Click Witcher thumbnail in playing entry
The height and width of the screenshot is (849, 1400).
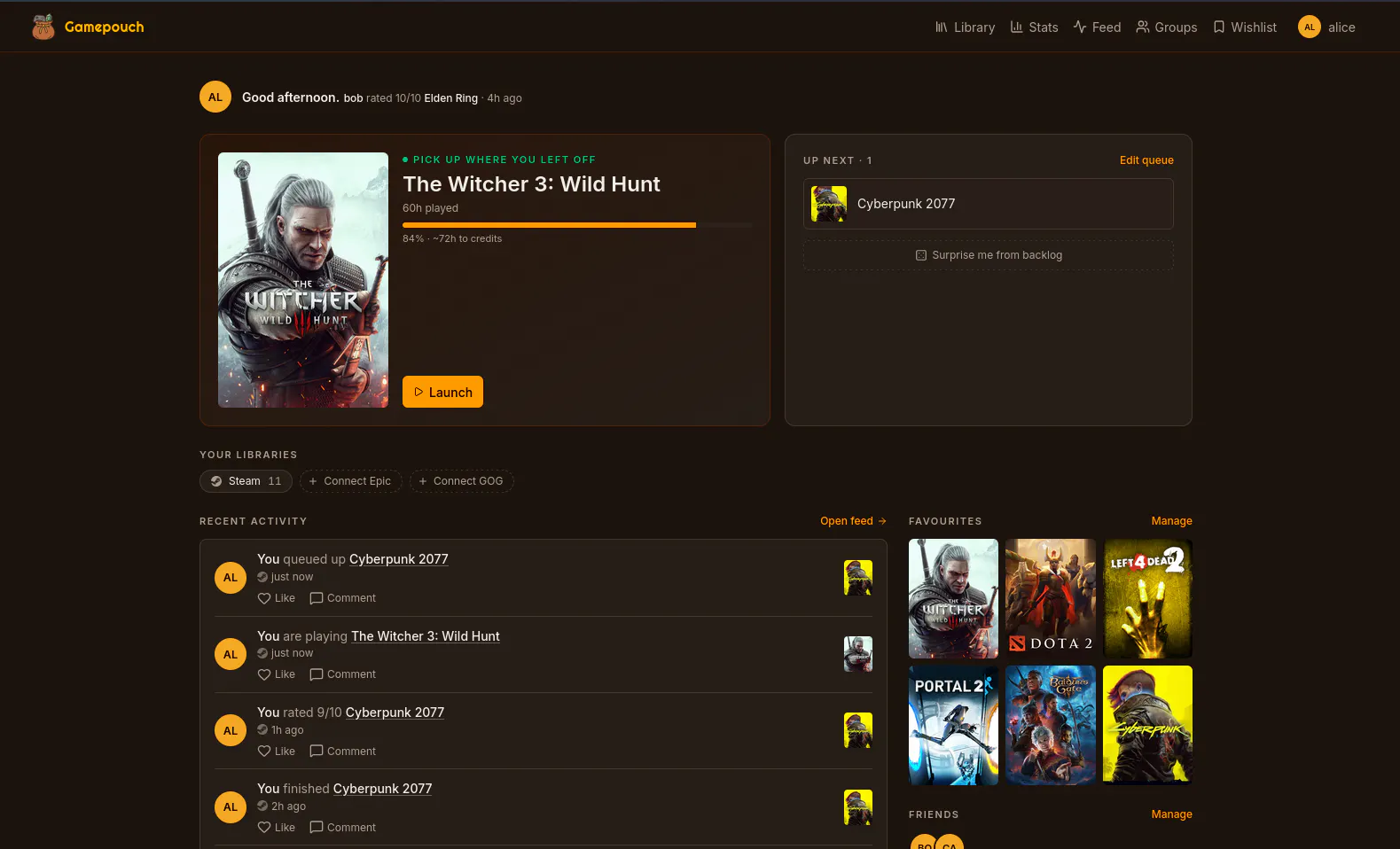[858, 654]
